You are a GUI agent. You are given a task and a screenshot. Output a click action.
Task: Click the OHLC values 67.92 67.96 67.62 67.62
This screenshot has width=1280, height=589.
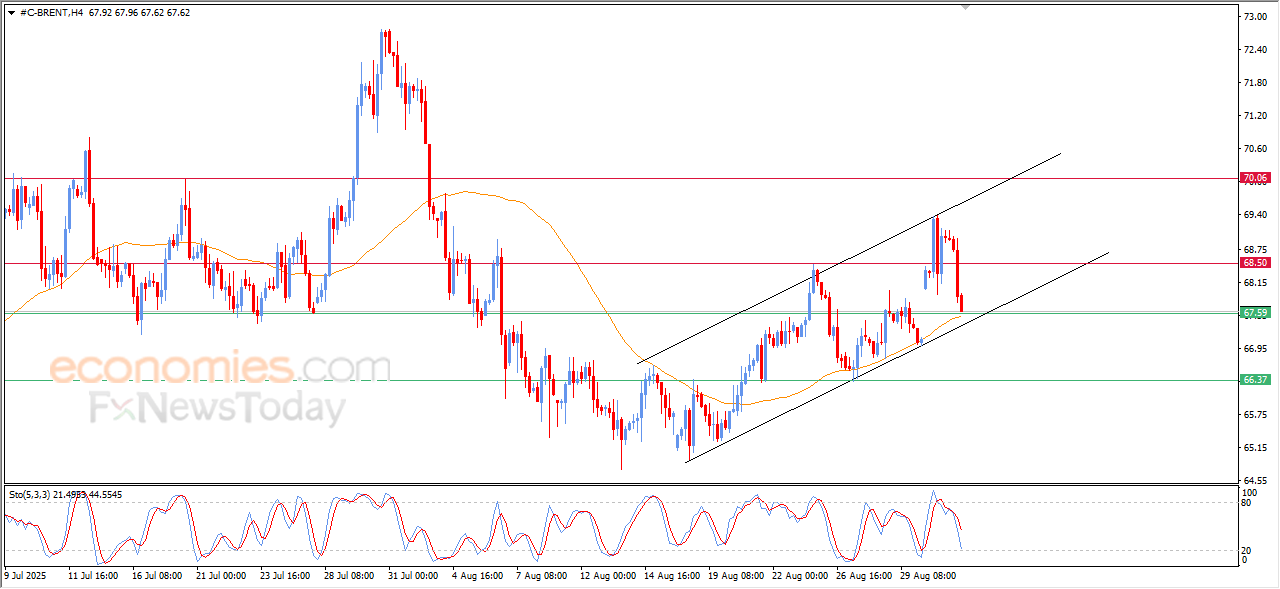click(x=139, y=12)
